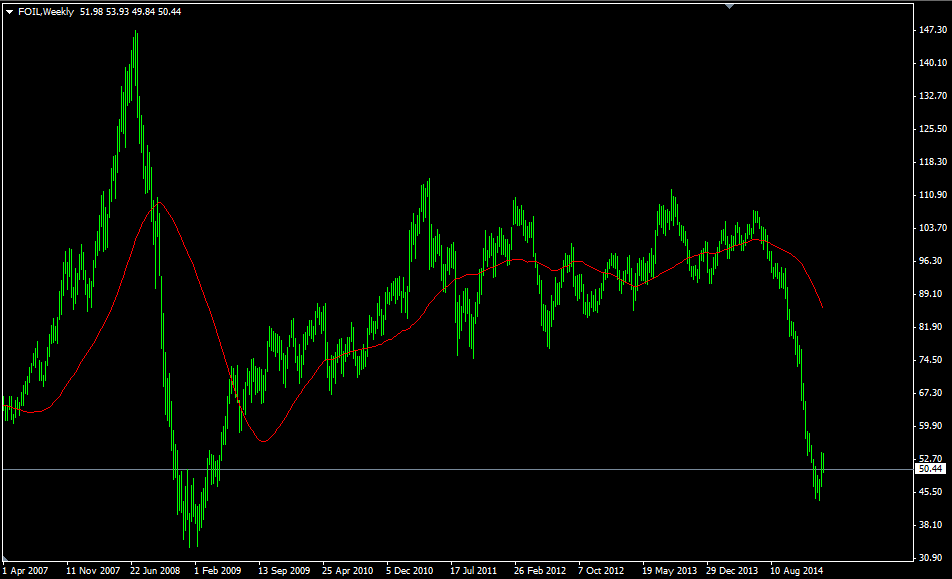Click the 67.30 price scale value
The width and height of the screenshot is (952, 579).
[x=933, y=393]
